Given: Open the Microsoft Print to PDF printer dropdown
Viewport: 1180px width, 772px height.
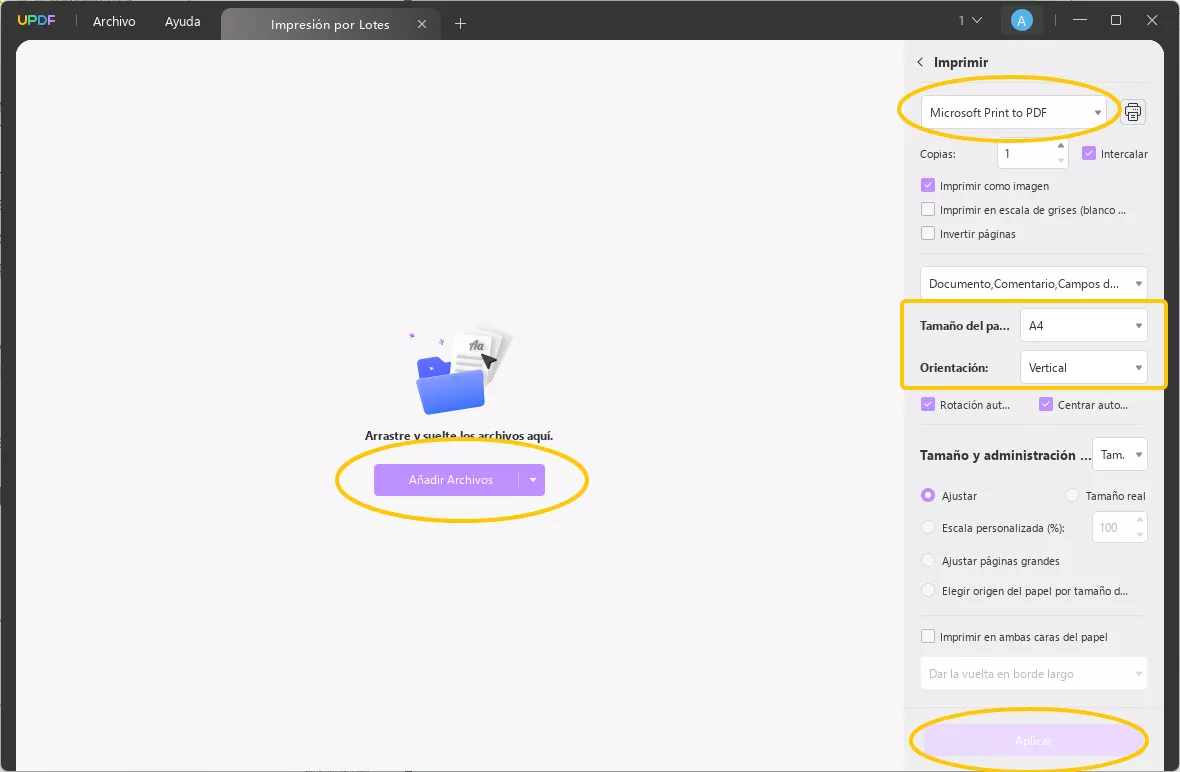Looking at the screenshot, I should (1014, 112).
